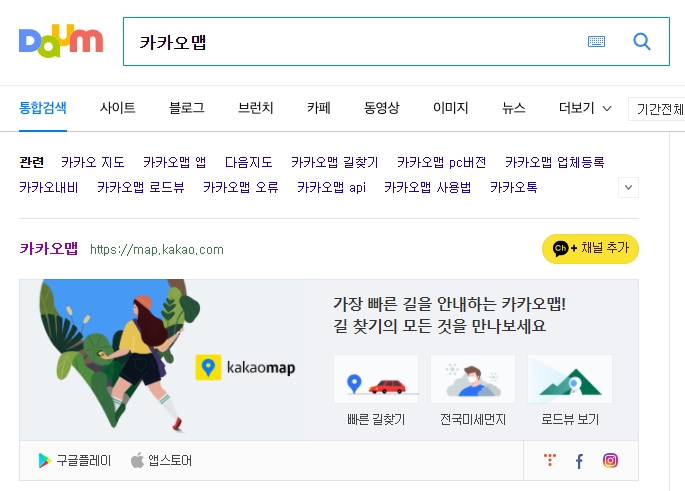Click the banner headline 가장 빠른 길을 안내하는 카카오맵!
The height and width of the screenshot is (491, 685).
point(450,304)
